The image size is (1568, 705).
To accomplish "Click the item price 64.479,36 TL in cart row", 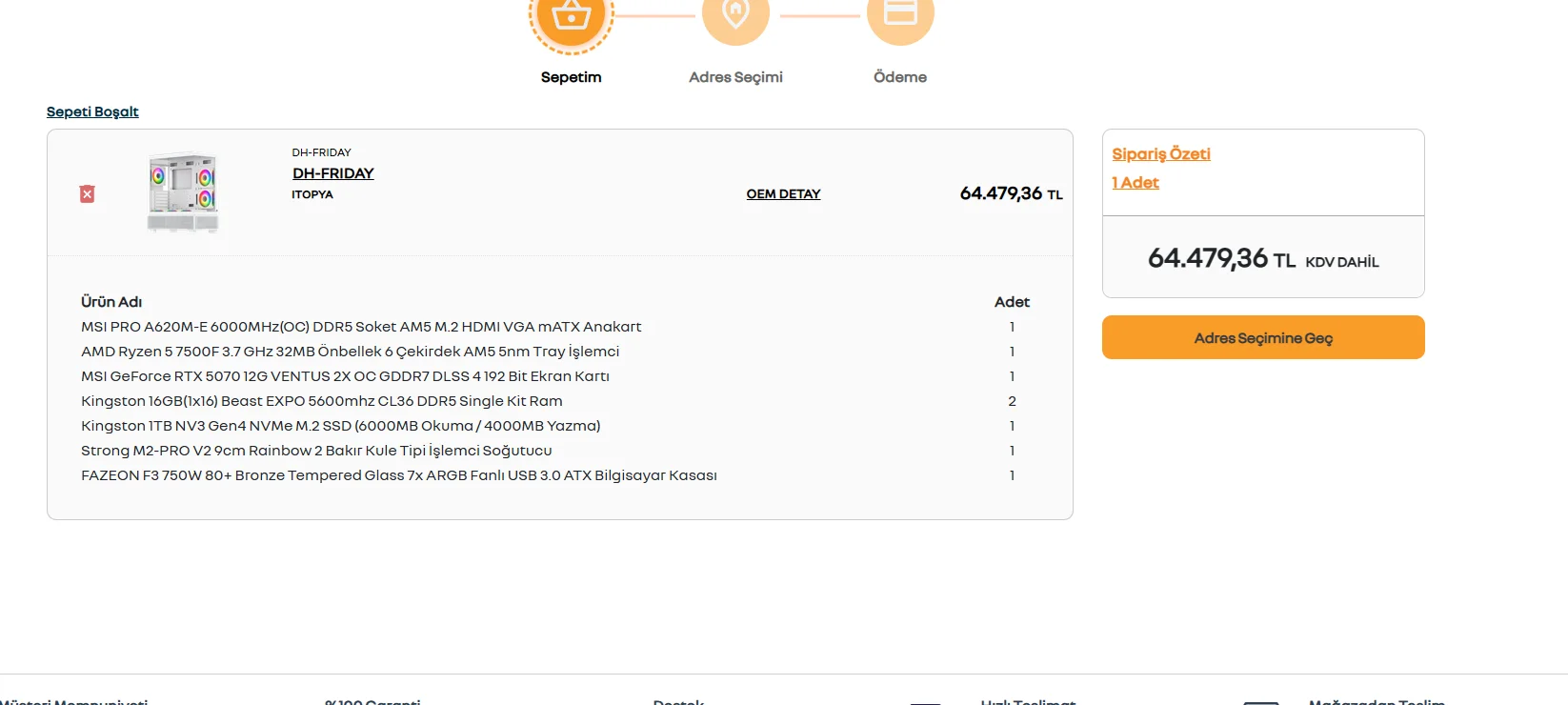I will tap(1011, 193).
